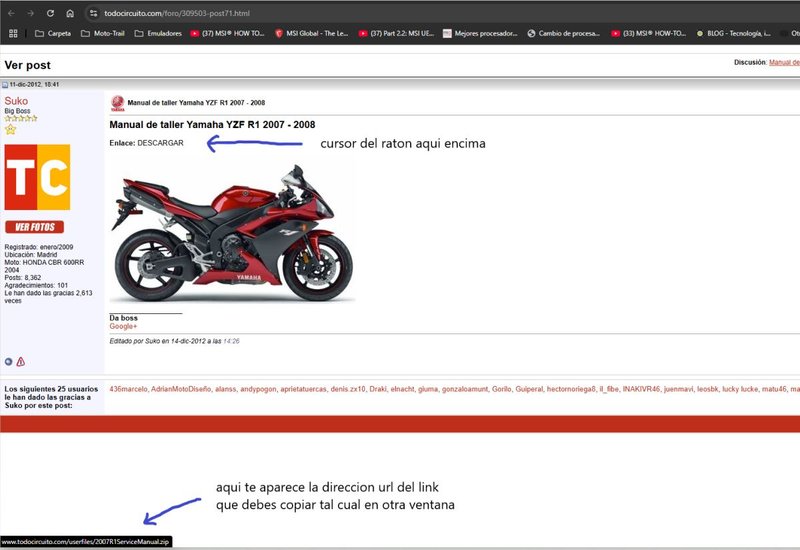Click the post date icon beside 11-dic-2012
The height and width of the screenshot is (550, 800).
tap(5, 85)
